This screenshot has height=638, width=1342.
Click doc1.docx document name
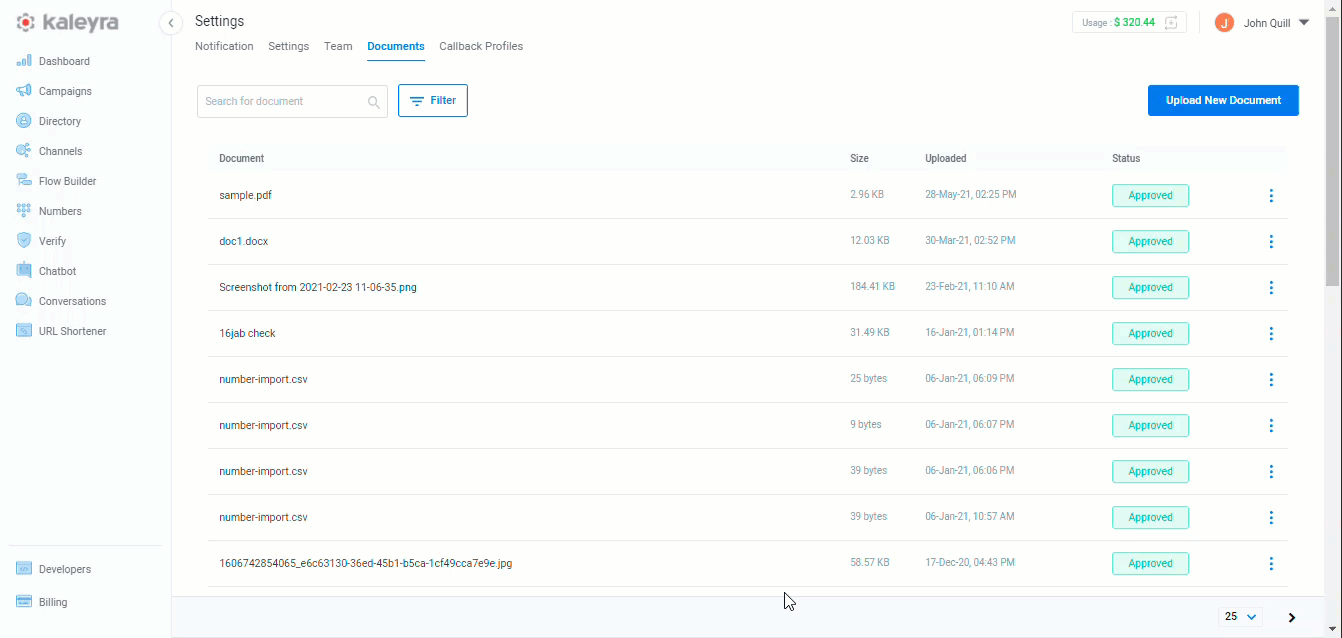point(243,241)
